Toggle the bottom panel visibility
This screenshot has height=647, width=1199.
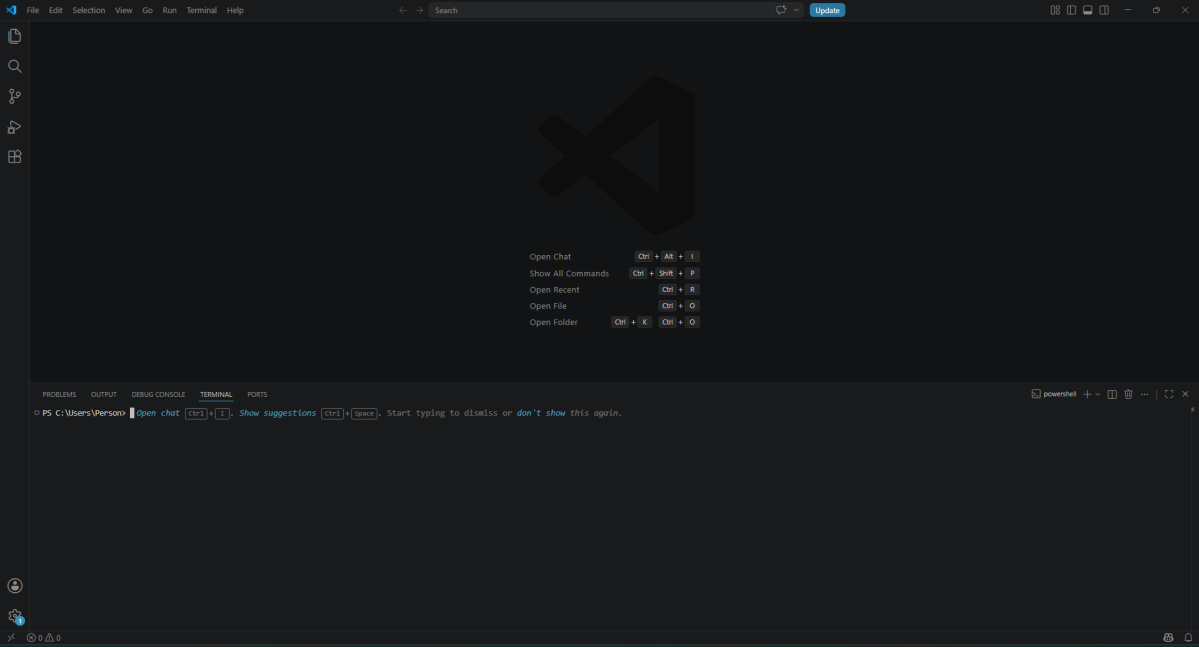[1087, 10]
